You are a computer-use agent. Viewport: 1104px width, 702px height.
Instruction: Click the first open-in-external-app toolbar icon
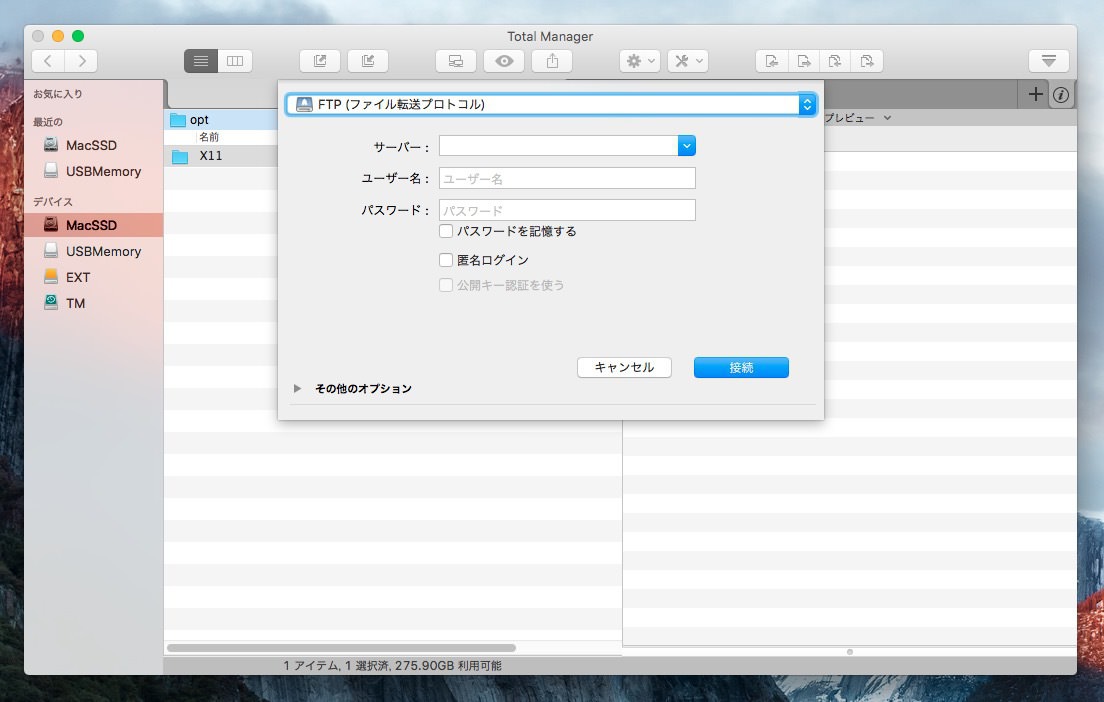coord(320,61)
